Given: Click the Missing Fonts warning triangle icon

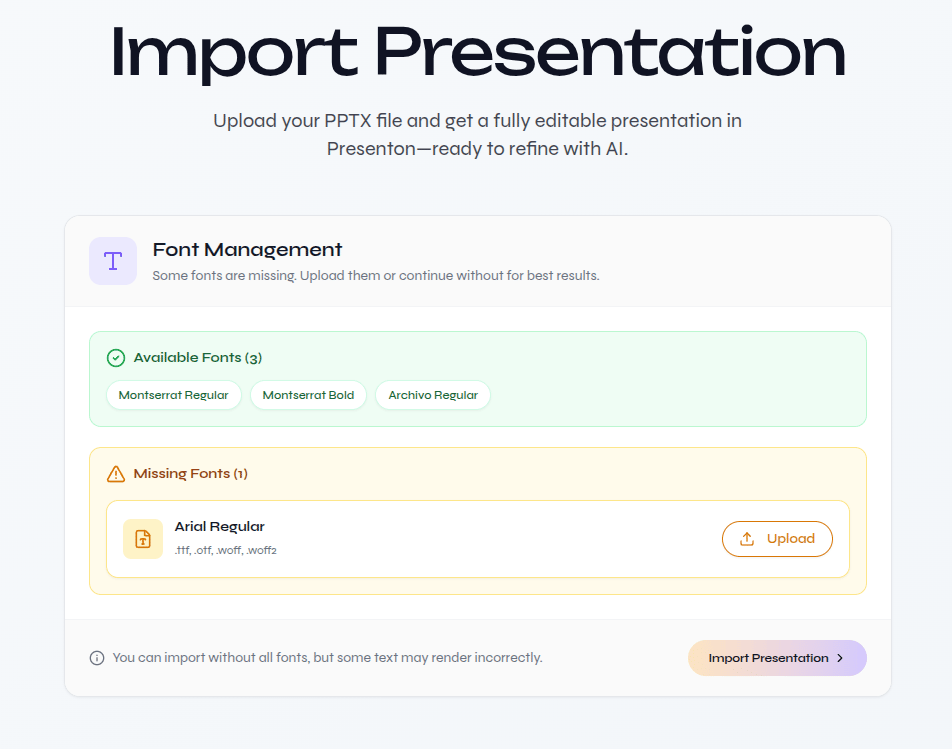Looking at the screenshot, I should click(116, 474).
